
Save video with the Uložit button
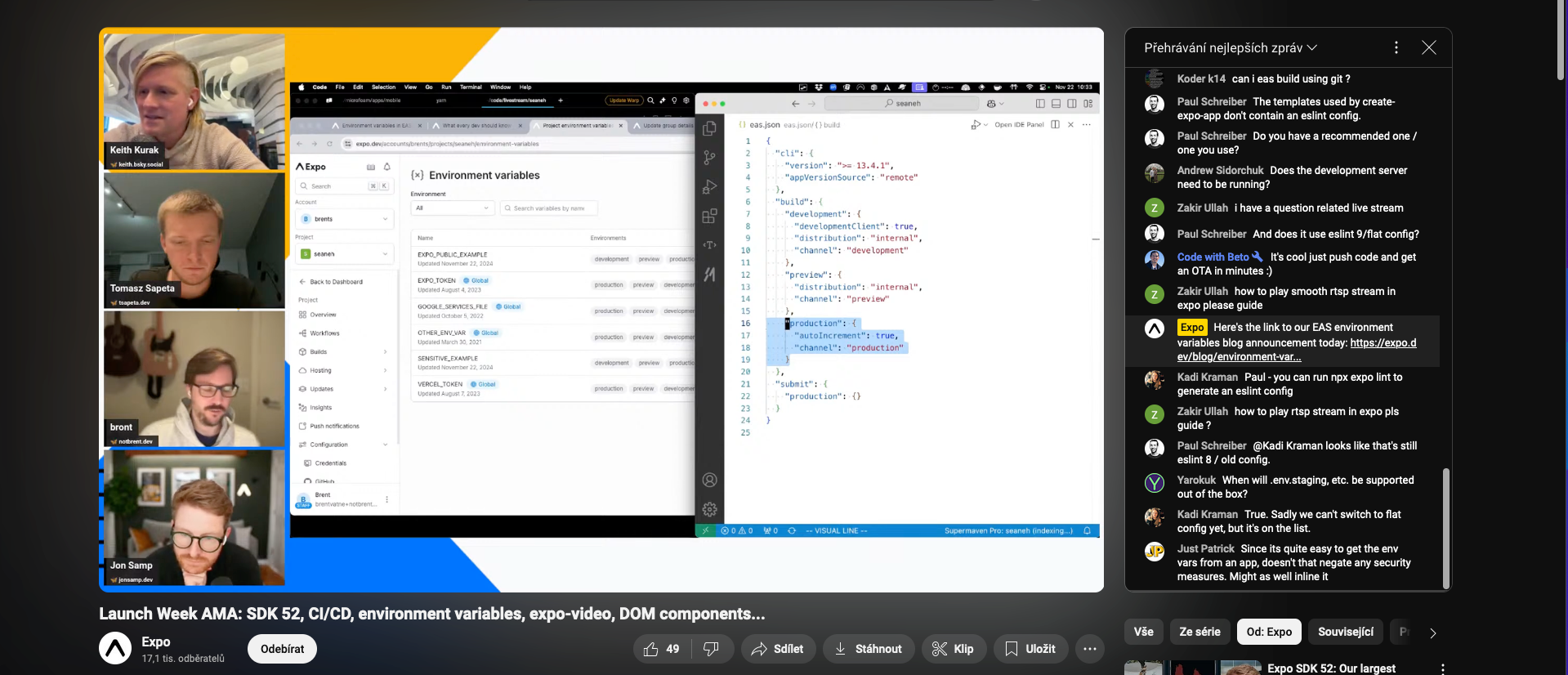(x=1030, y=649)
